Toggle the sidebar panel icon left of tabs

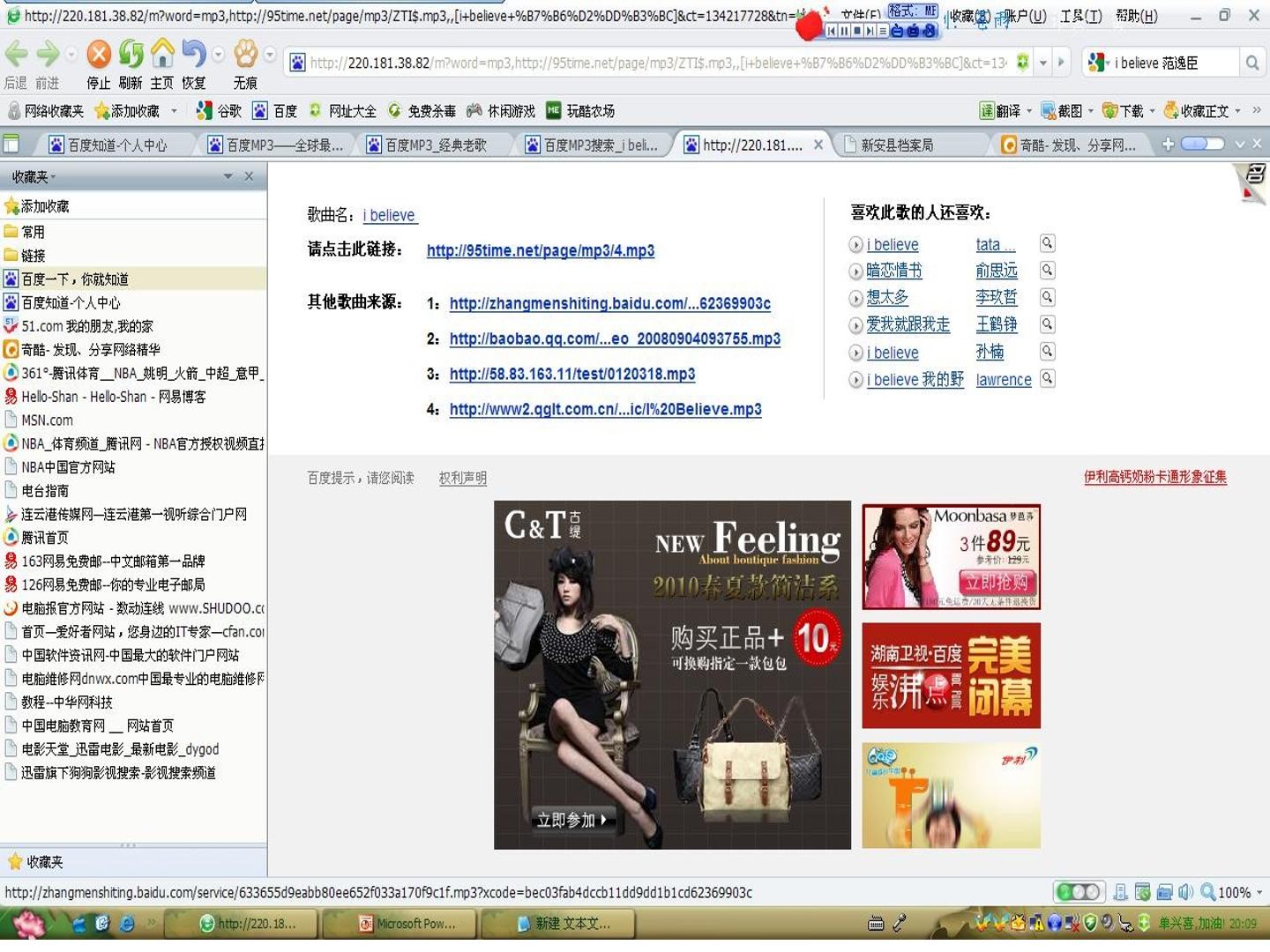[11, 144]
